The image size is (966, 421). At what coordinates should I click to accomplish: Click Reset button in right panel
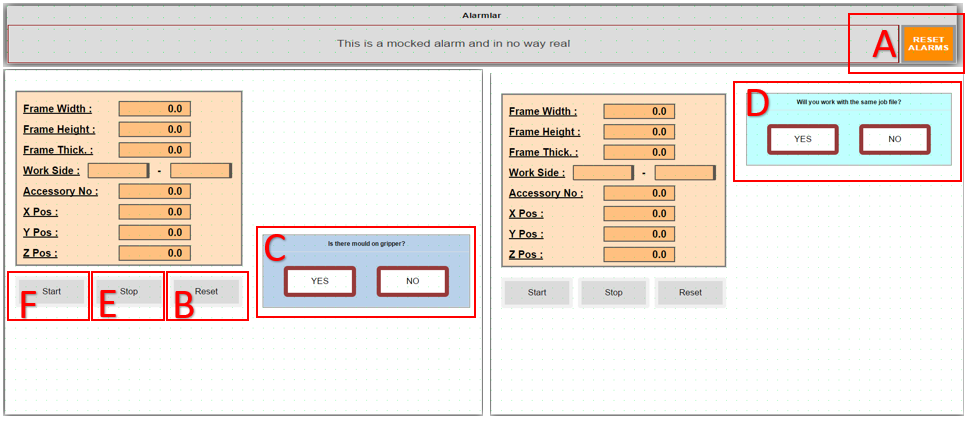click(690, 293)
